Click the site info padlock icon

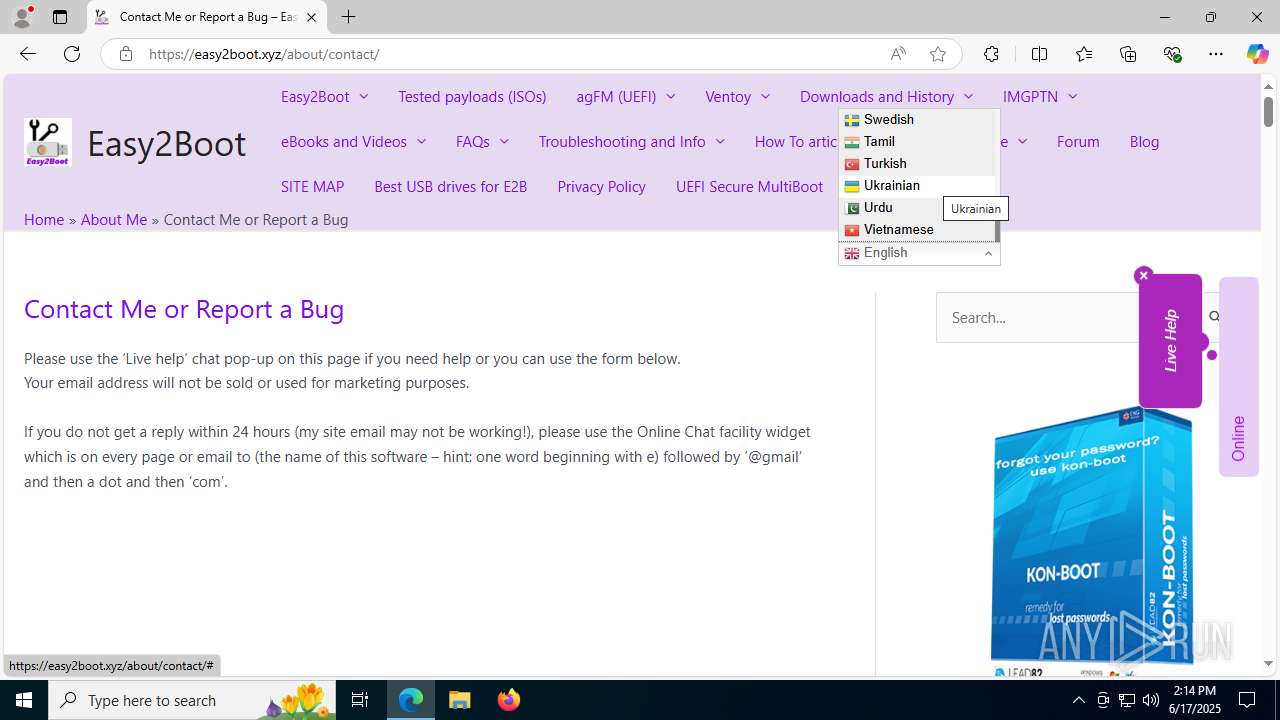(126, 54)
